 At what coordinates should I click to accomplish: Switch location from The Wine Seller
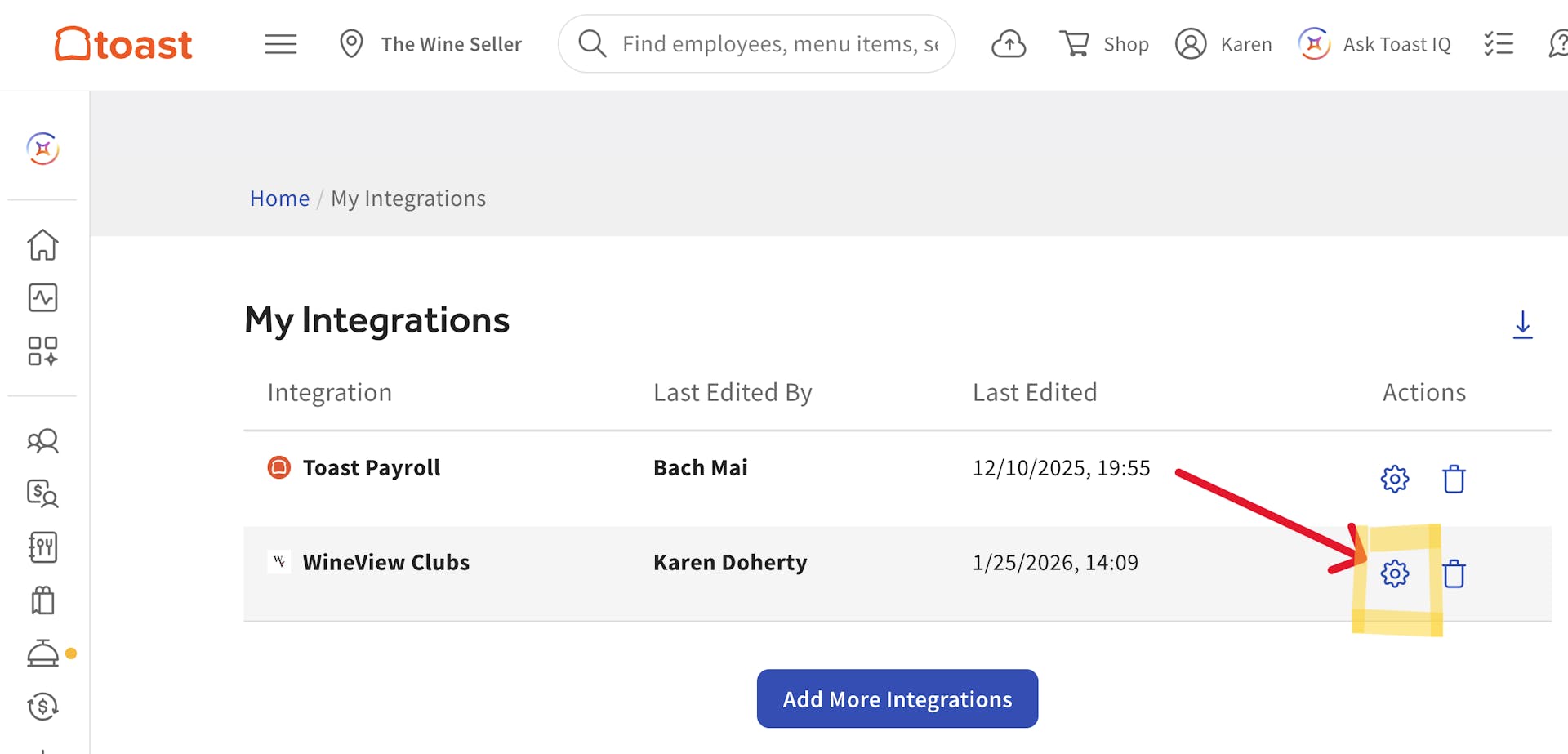pos(431,44)
